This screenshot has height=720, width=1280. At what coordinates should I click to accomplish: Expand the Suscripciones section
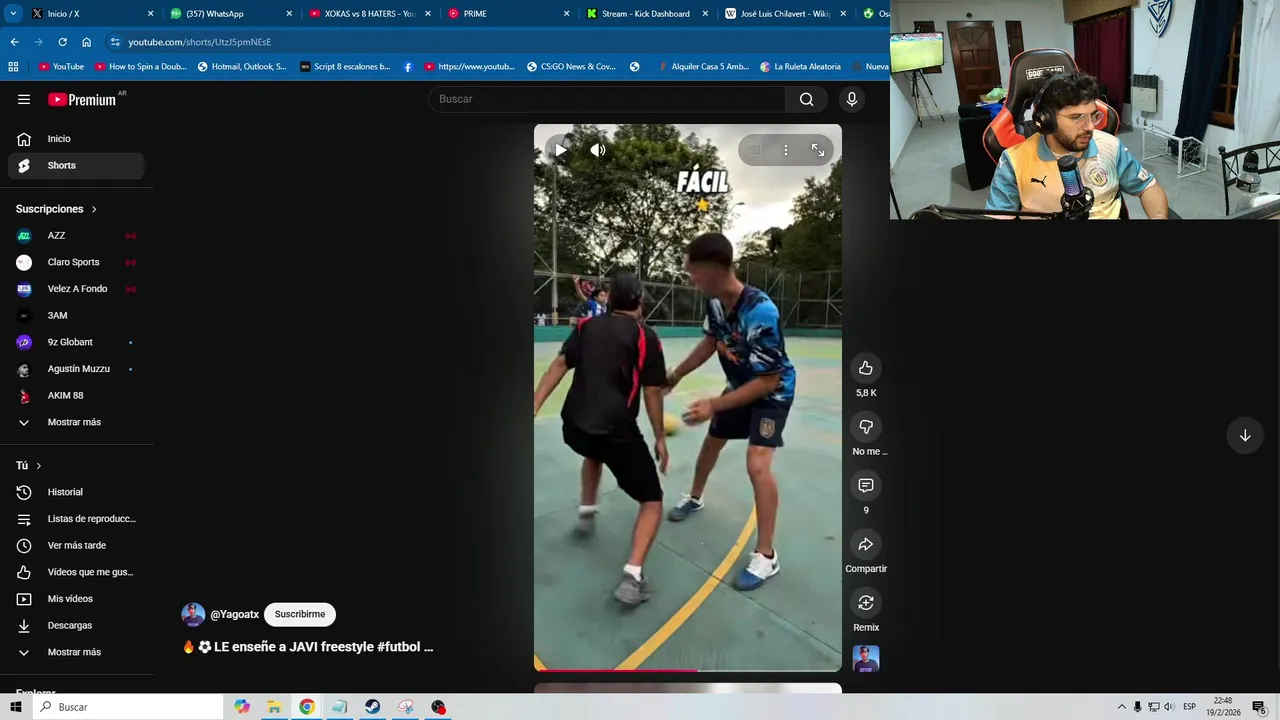coord(56,209)
